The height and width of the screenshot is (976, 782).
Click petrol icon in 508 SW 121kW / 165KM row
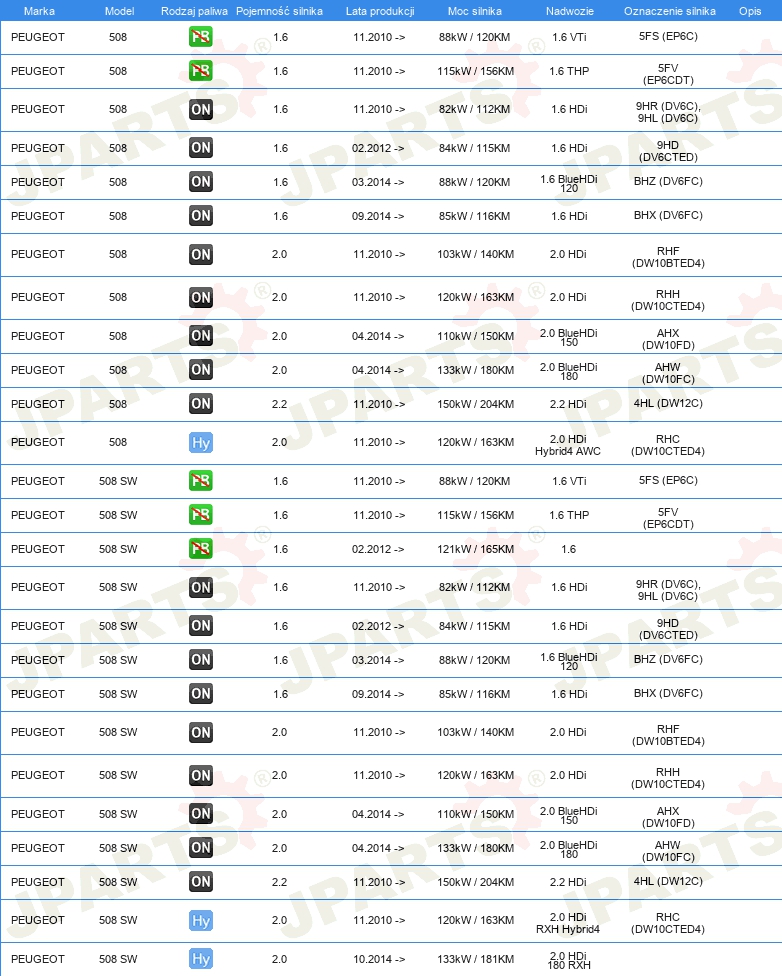pyautogui.click(x=200, y=549)
